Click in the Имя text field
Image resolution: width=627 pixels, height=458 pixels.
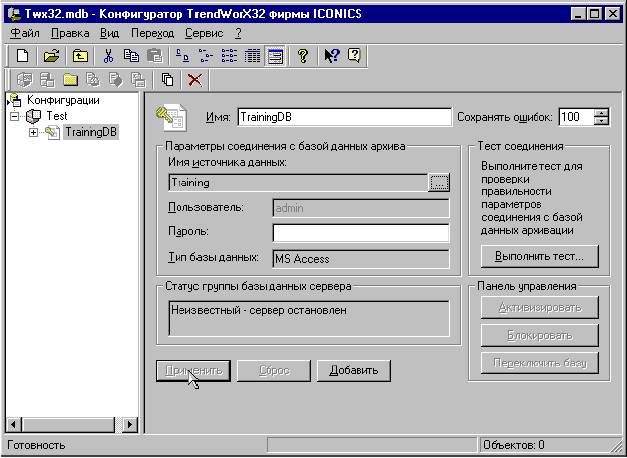[x=344, y=117]
